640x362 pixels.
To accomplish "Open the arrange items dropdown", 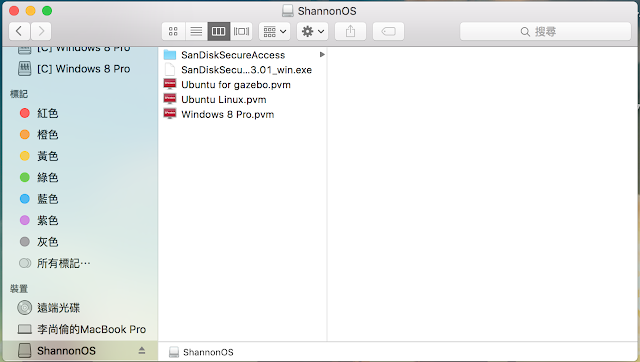I will (x=275, y=31).
